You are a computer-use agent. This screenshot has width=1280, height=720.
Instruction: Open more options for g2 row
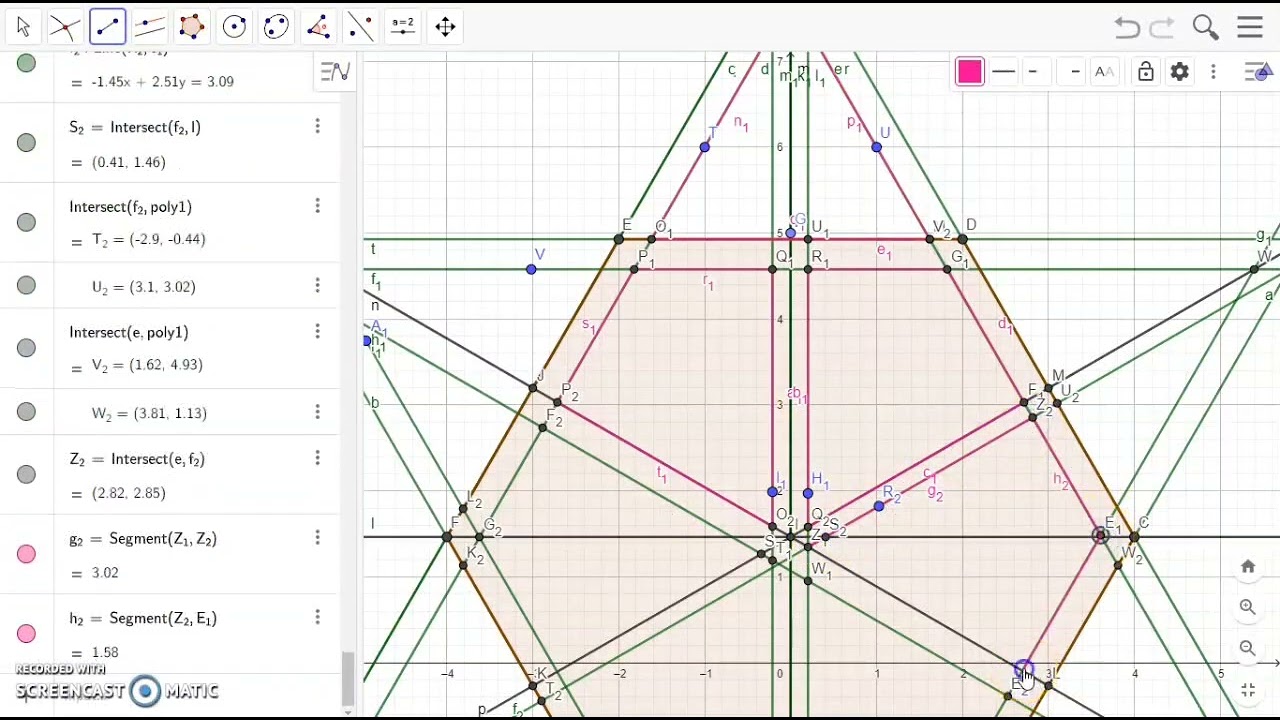tap(317, 538)
